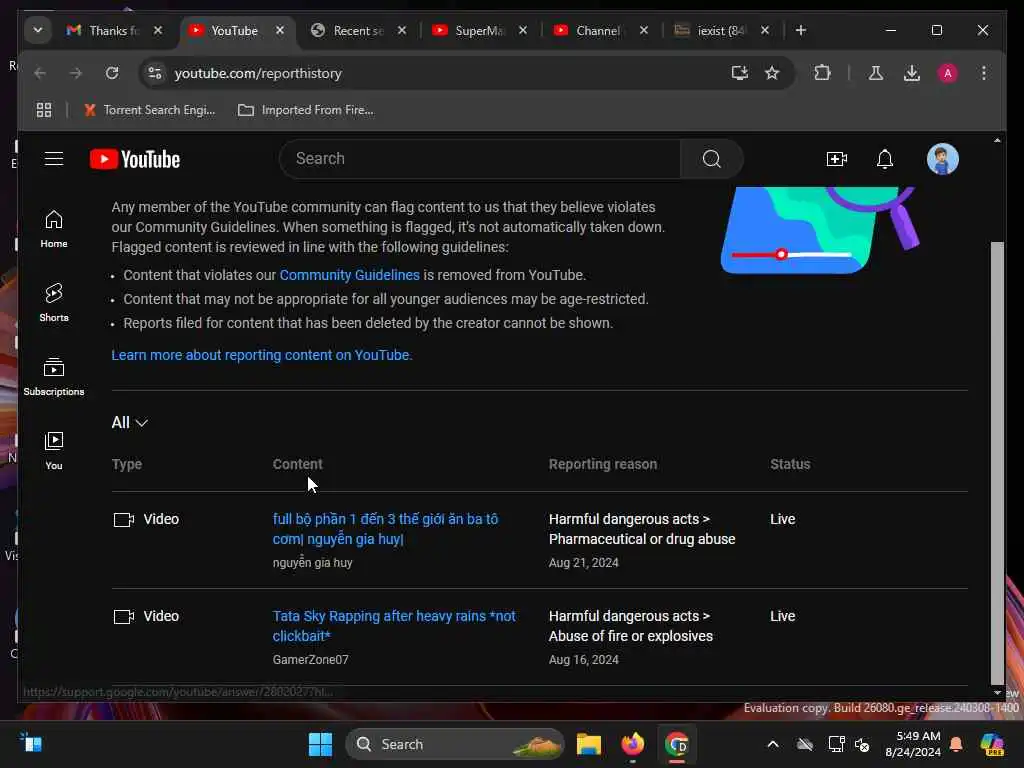Screen dimensions: 1024x768
Task: Open Firefox from taskbar
Action: tap(632, 744)
